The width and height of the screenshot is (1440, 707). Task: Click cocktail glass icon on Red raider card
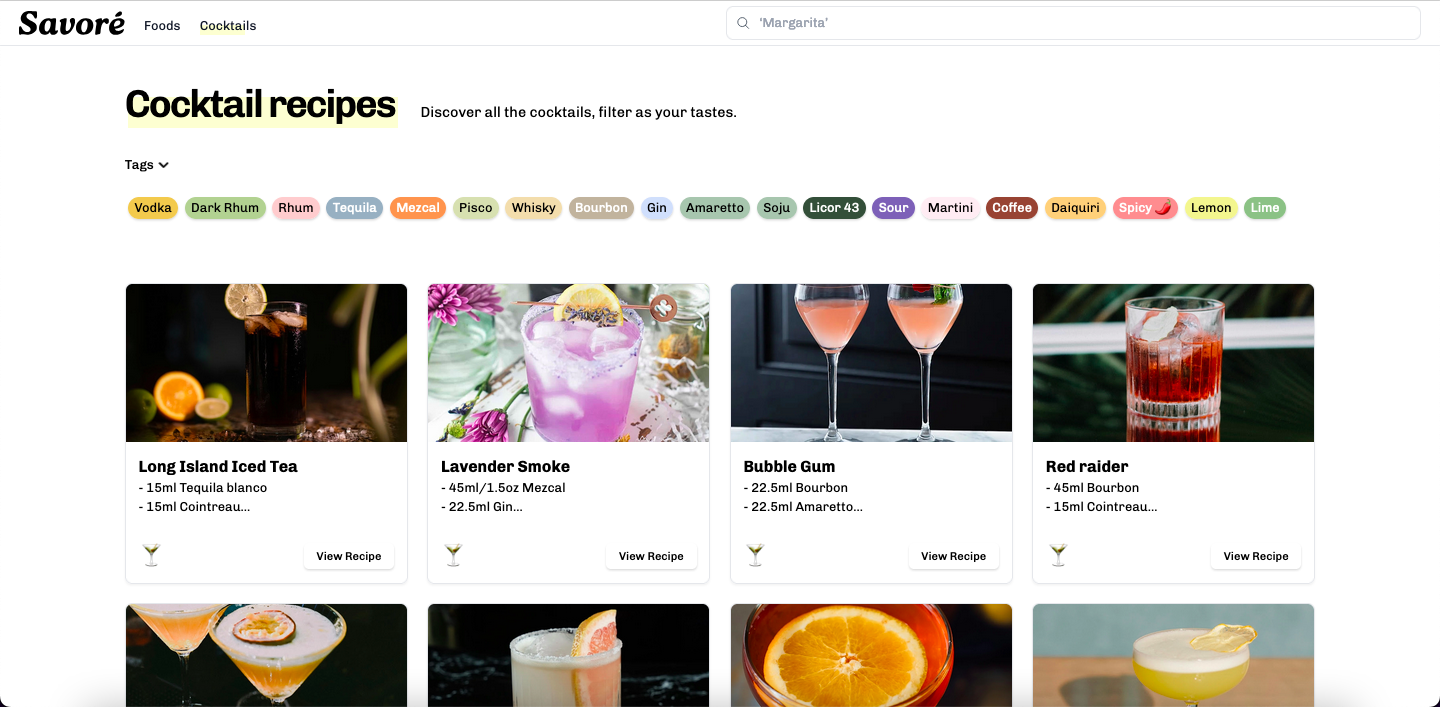coord(1058,555)
